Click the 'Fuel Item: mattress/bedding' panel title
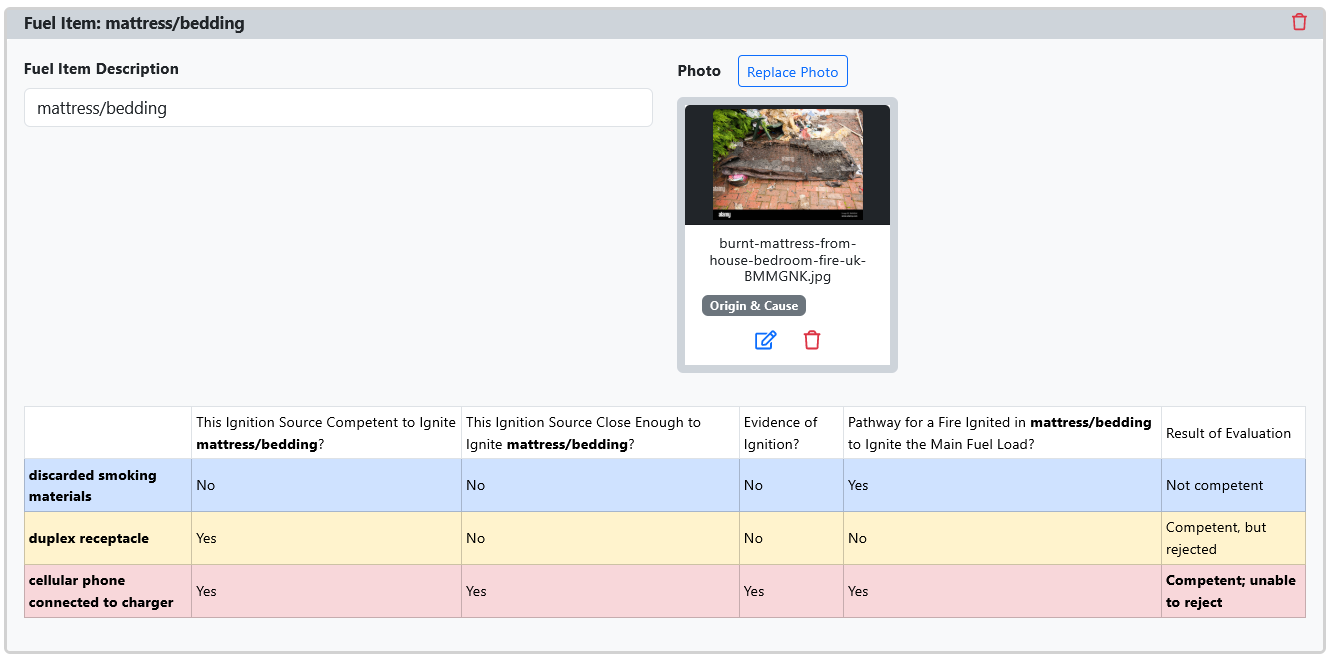Image resolution: width=1327 pixels, height=656 pixels. click(134, 23)
